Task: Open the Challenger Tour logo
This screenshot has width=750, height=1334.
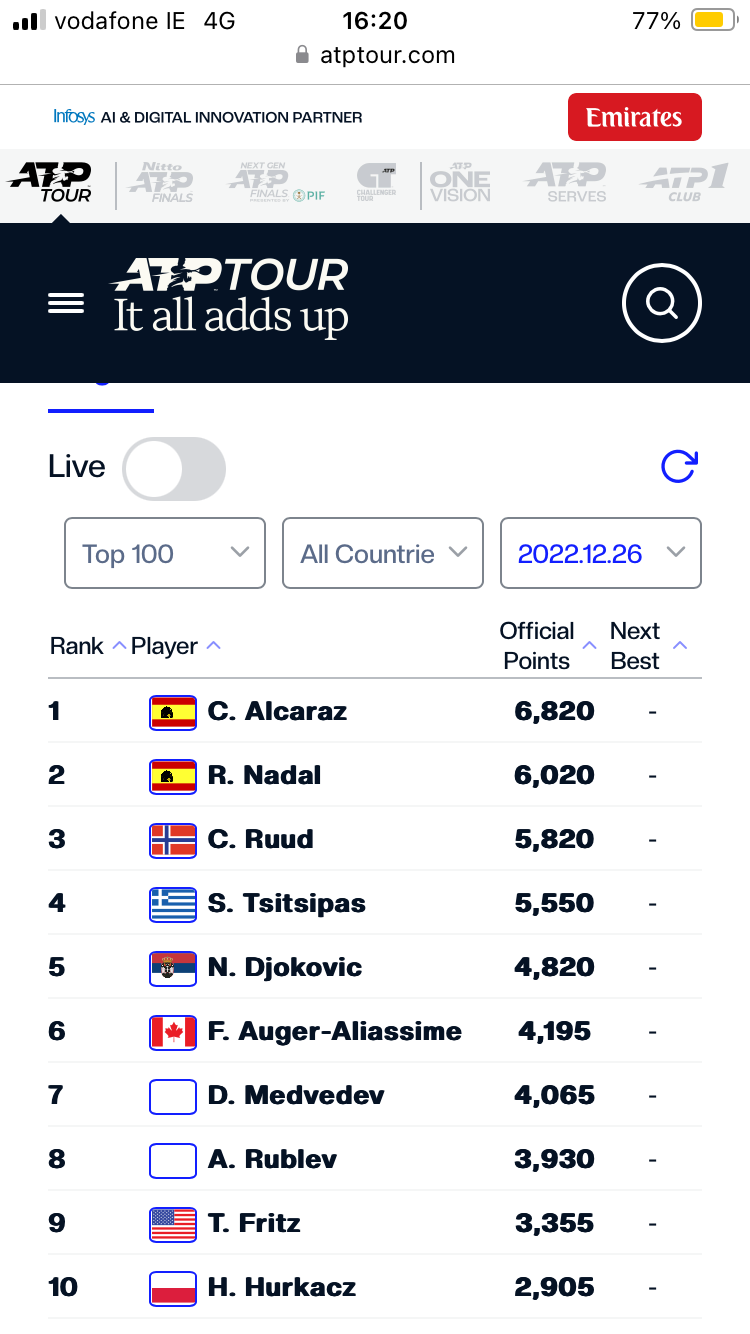Action: [x=376, y=182]
